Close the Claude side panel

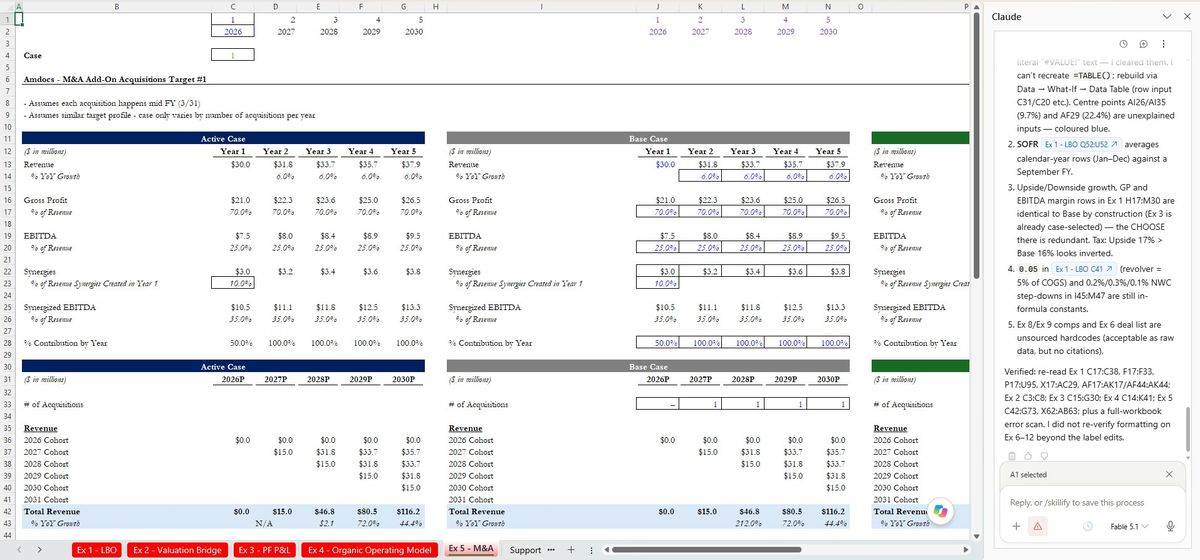coord(1189,17)
